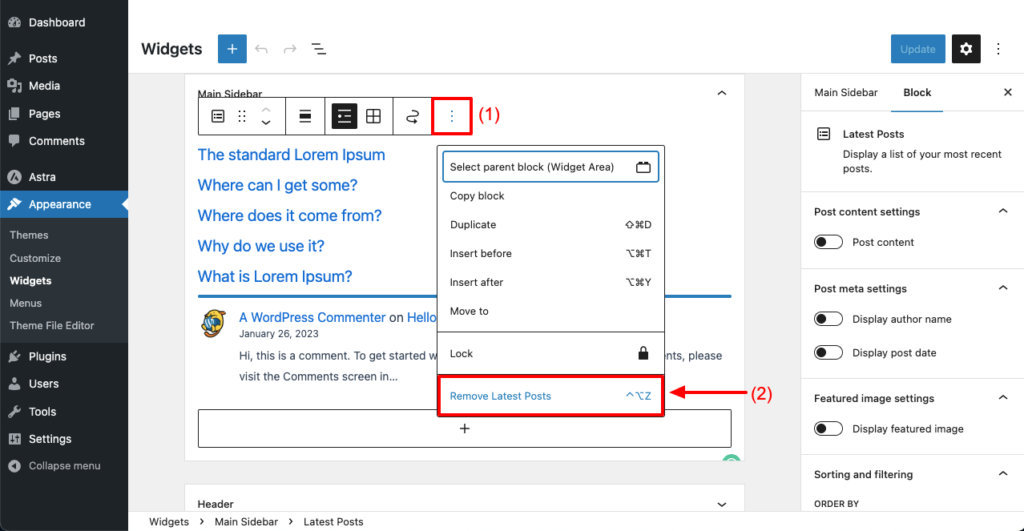Enable the Post content toggle

click(x=828, y=242)
